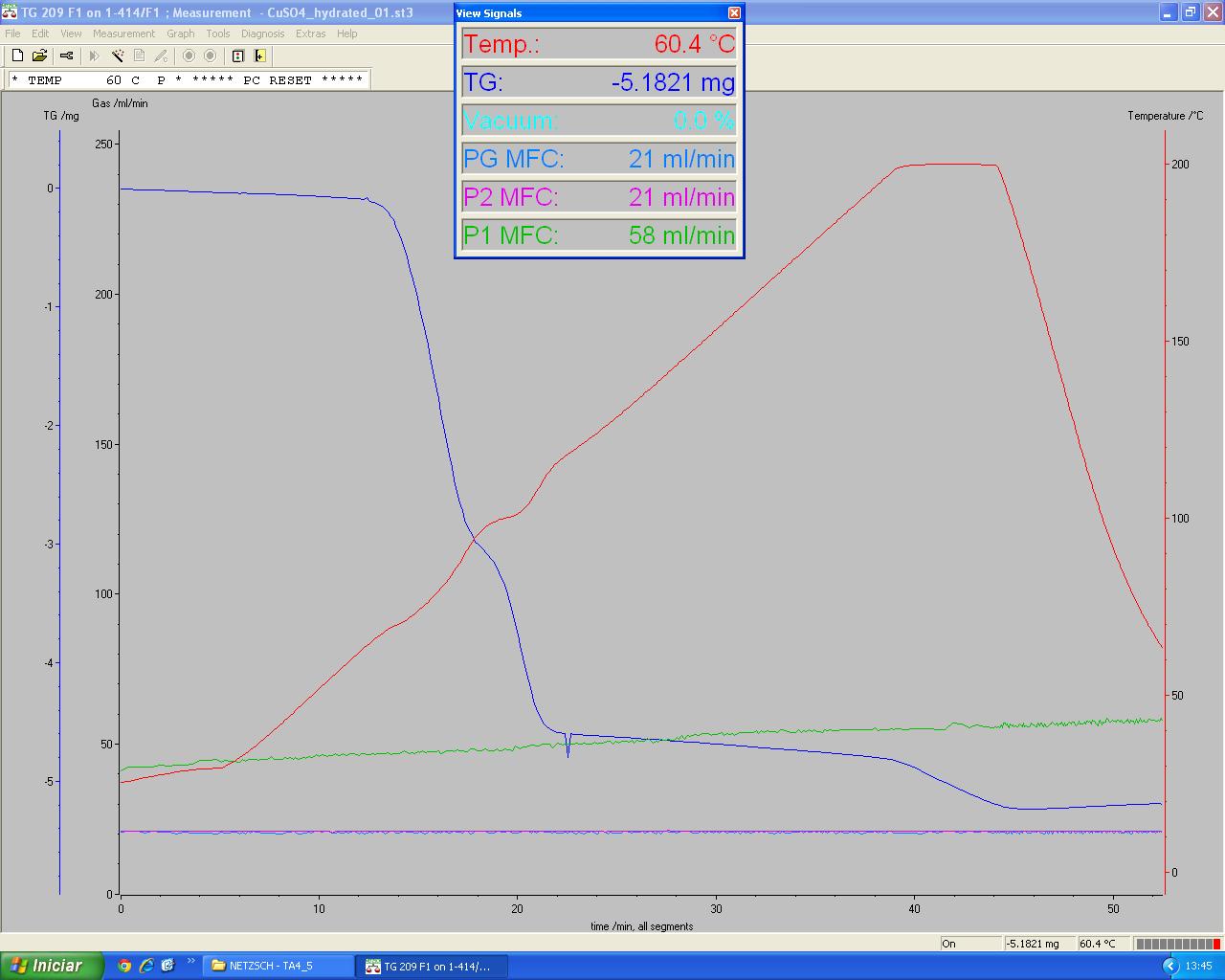Click the yellow arrow panel icon
Screen dimensions: 1225x980
point(260,56)
